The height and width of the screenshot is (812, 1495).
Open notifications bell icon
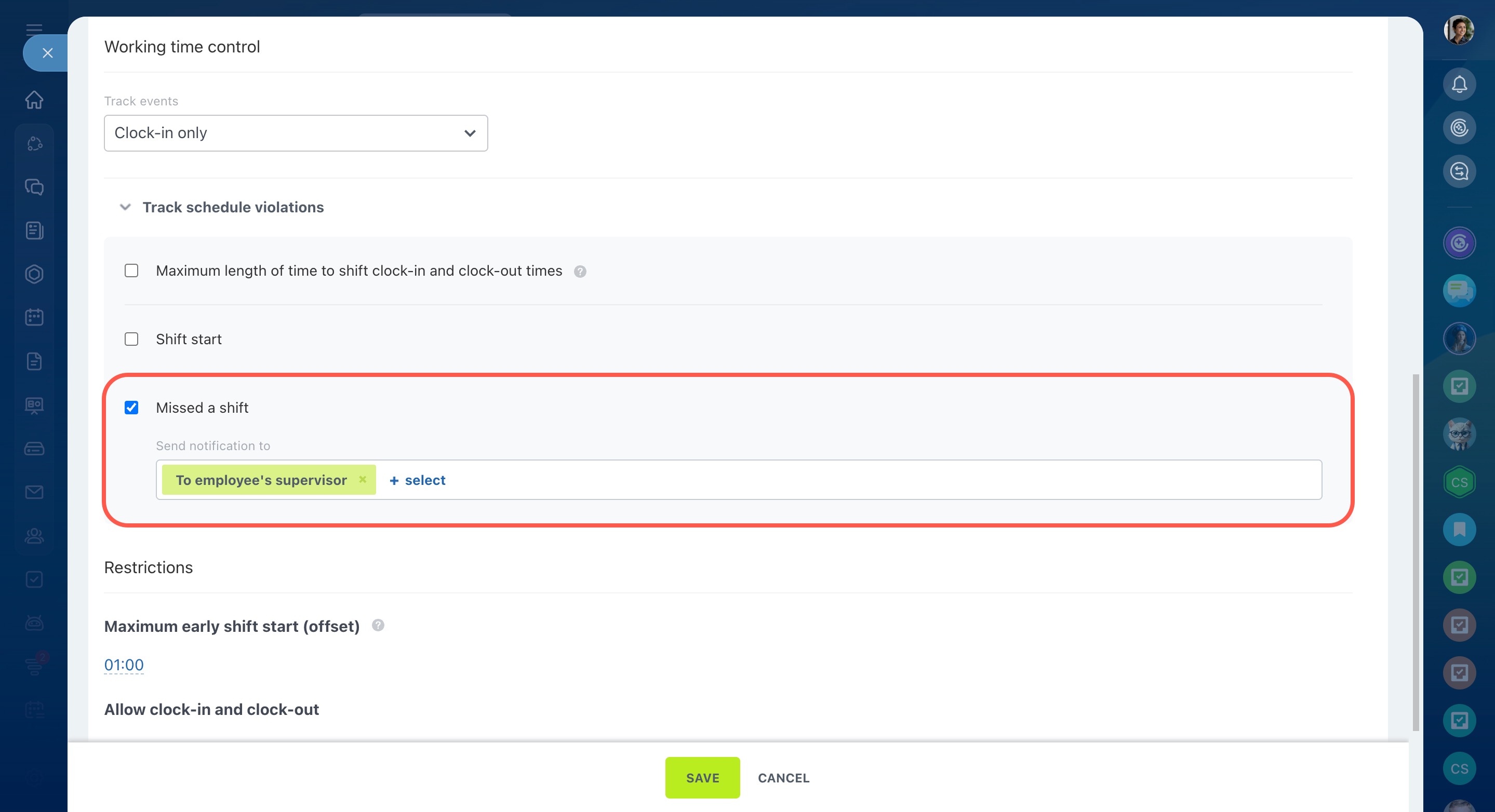1459,85
